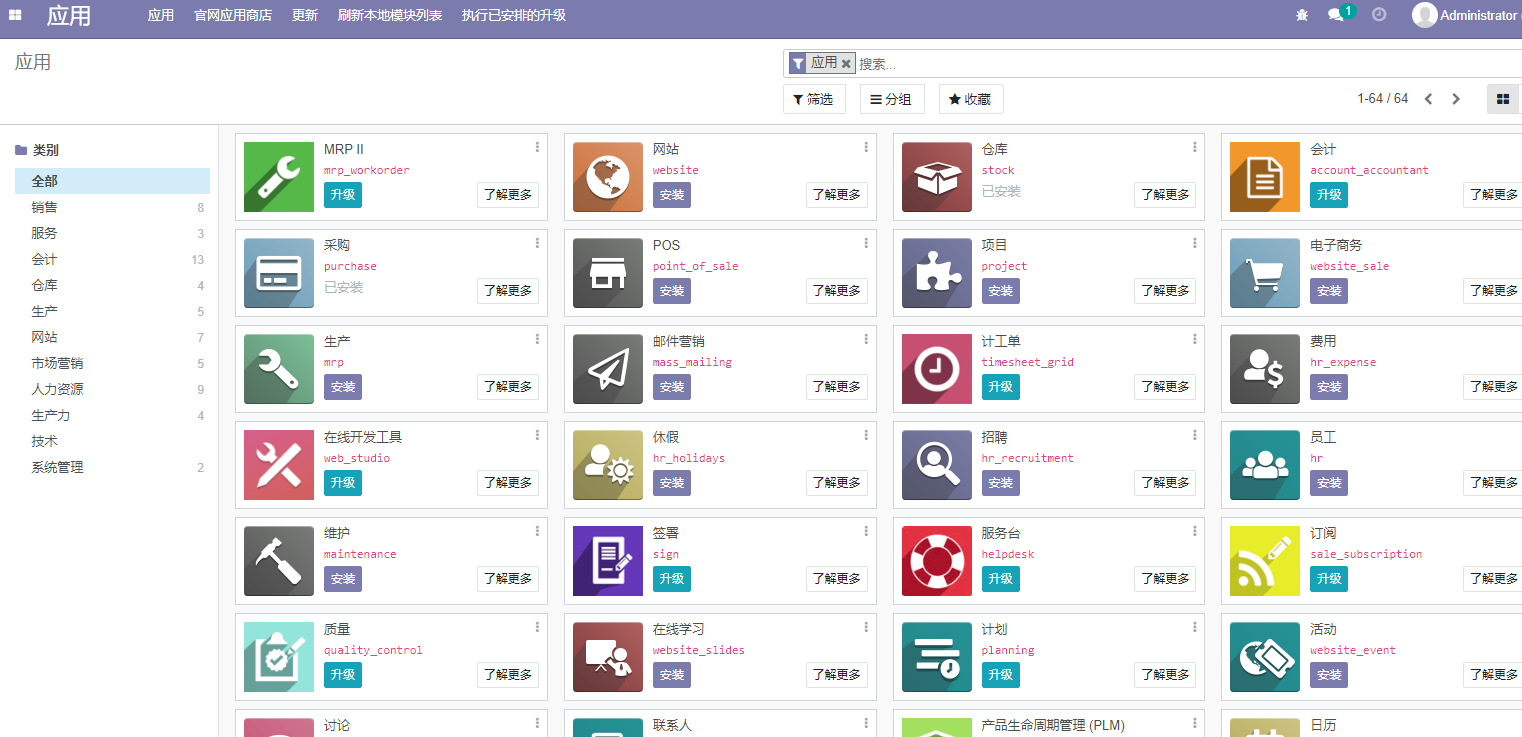Image resolution: width=1522 pixels, height=737 pixels.
Task: Click the 招聘 magnifier app icon
Action: coord(937,465)
